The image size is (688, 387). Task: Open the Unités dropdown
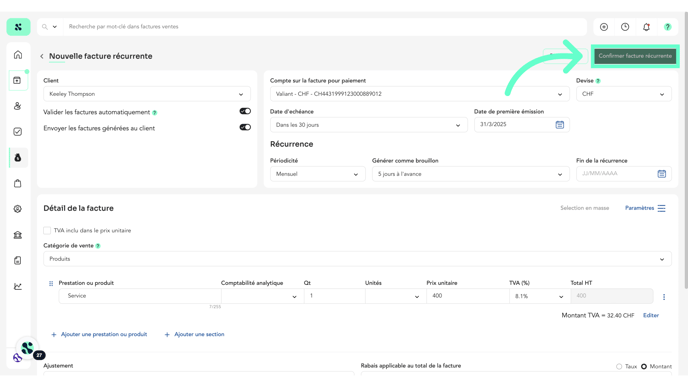click(395, 296)
